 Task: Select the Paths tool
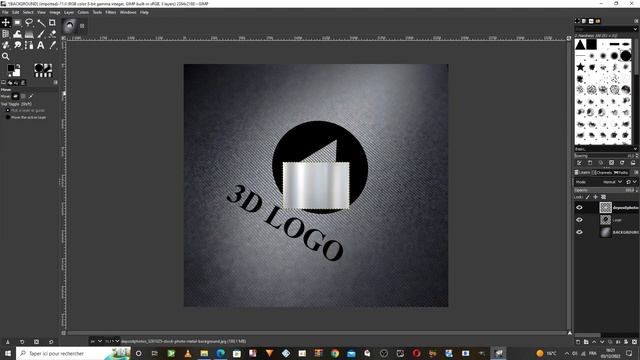point(29,45)
